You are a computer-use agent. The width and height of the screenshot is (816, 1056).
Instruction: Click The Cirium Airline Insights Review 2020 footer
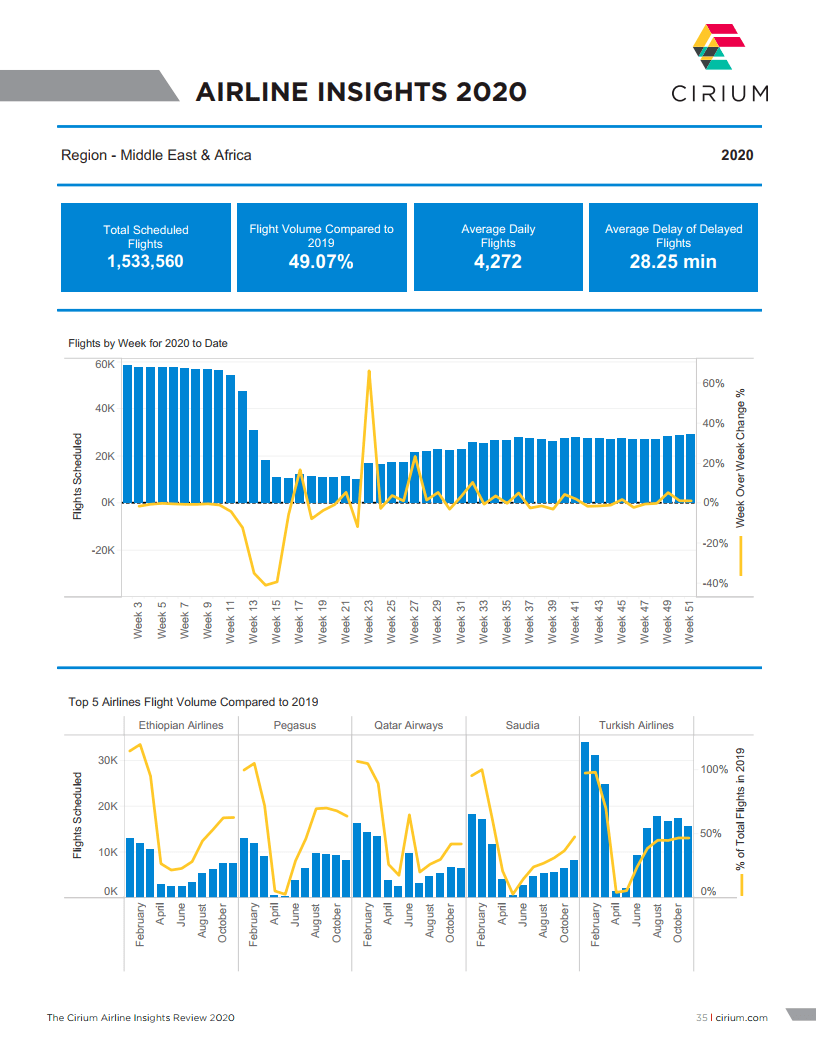(x=141, y=1018)
